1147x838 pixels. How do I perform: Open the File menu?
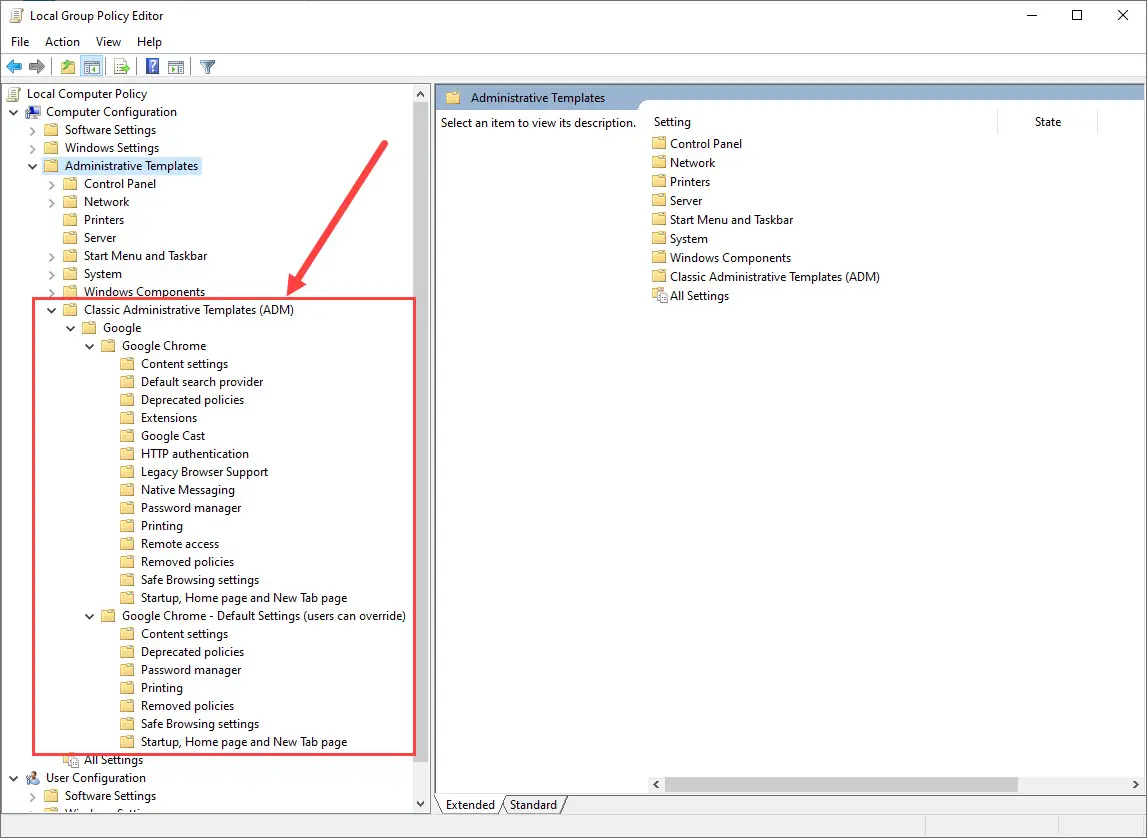click(x=20, y=42)
